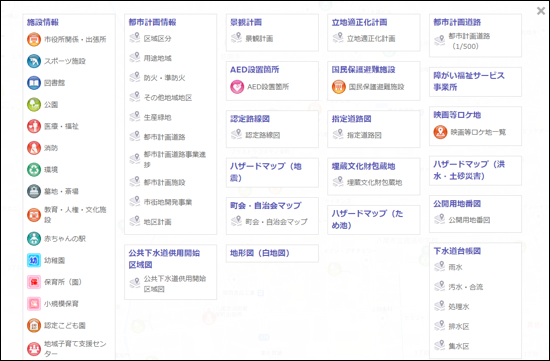Select the pink AED設置箇所 heart icon
550x361 pixels.
pyautogui.click(x=237, y=87)
